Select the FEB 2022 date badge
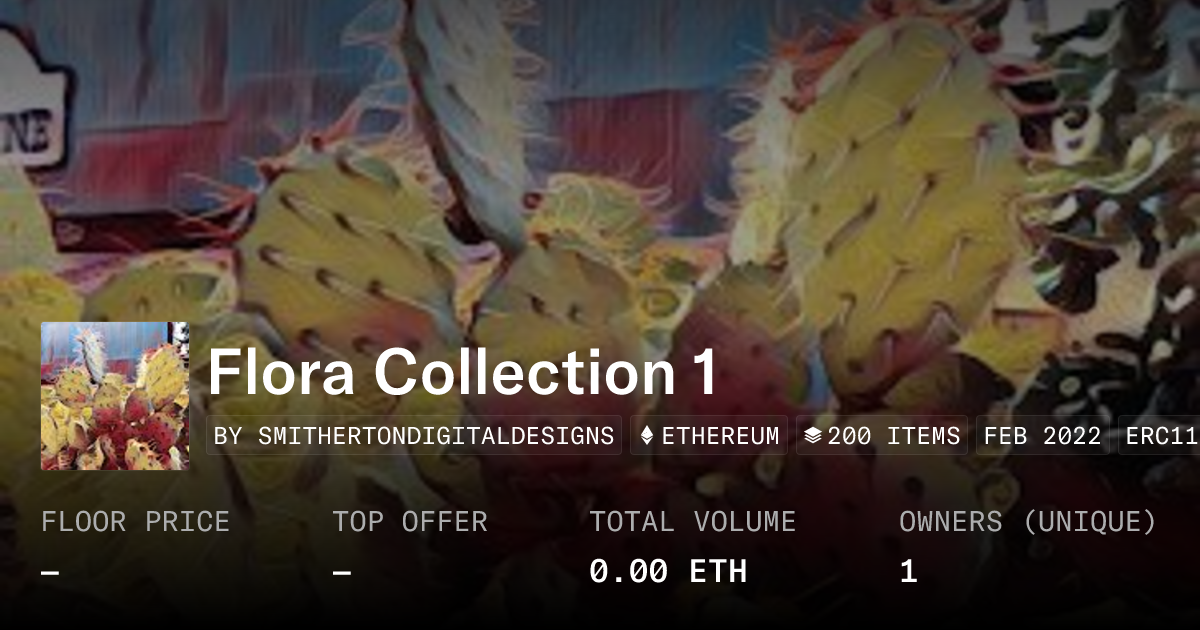Viewport: 1200px width, 630px height. coord(1043,436)
